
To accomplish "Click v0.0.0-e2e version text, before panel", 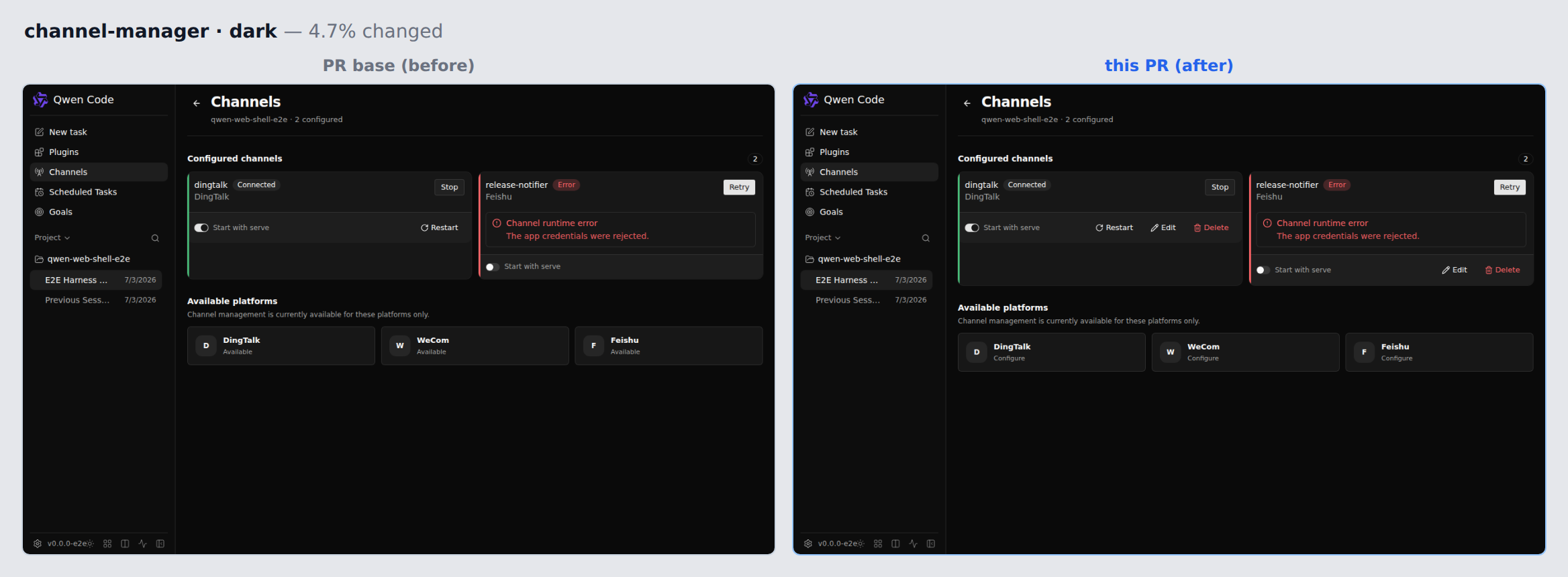I will (x=66, y=543).
